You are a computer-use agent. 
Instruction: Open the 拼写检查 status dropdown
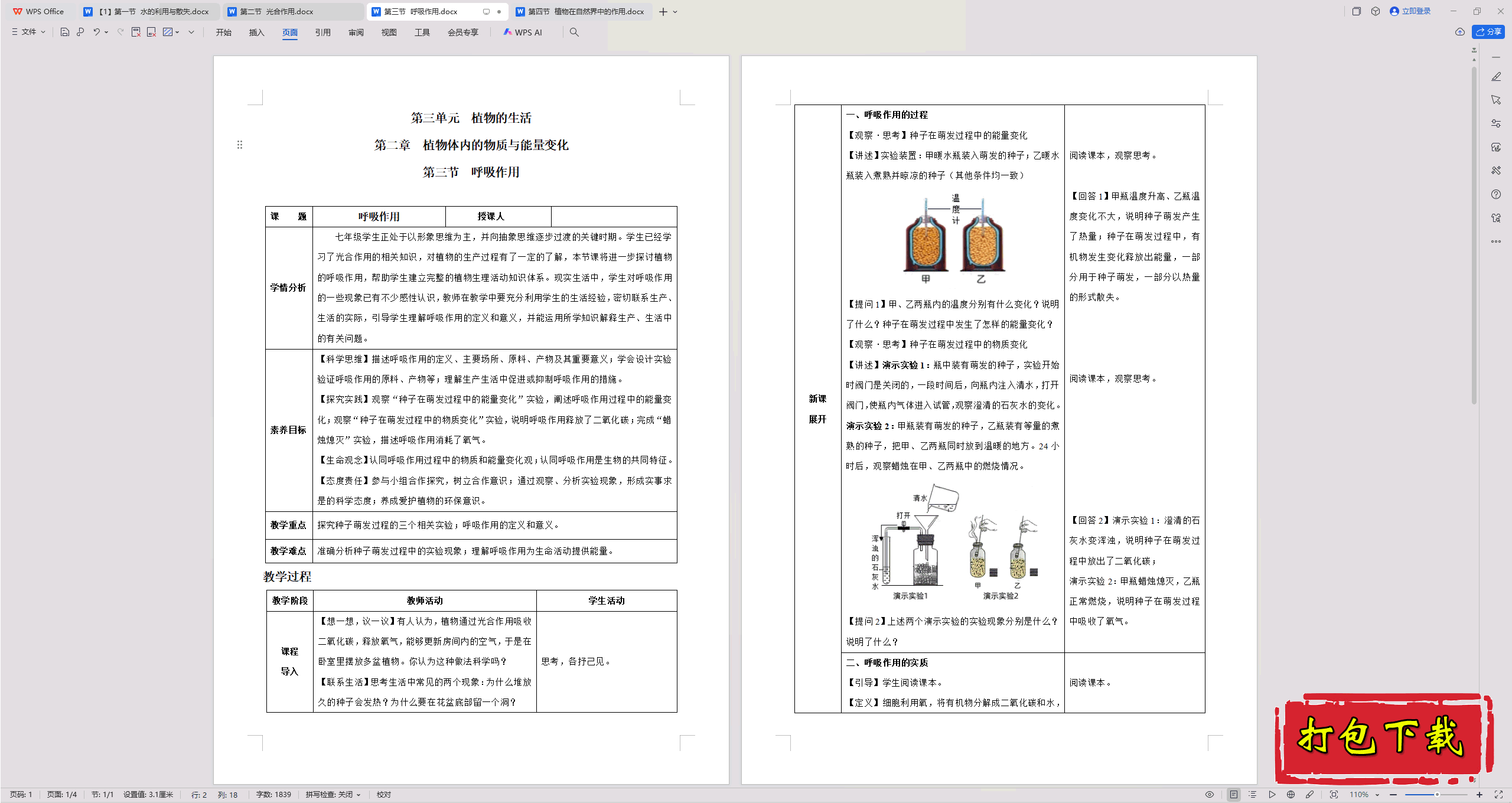coord(333,795)
